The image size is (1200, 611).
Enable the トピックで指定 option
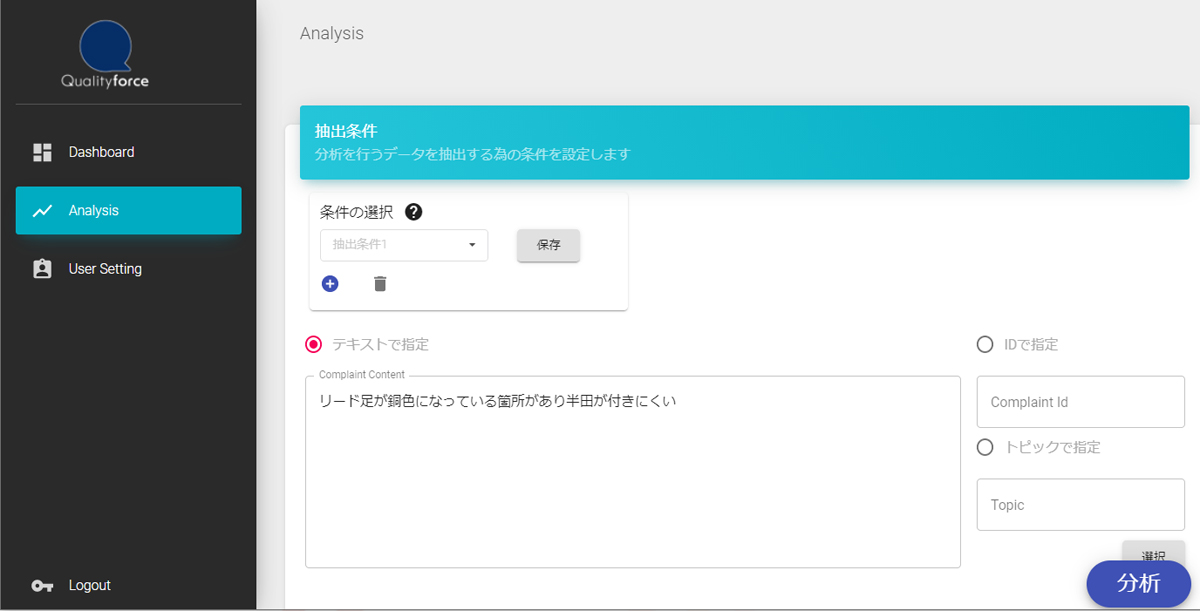(x=984, y=447)
